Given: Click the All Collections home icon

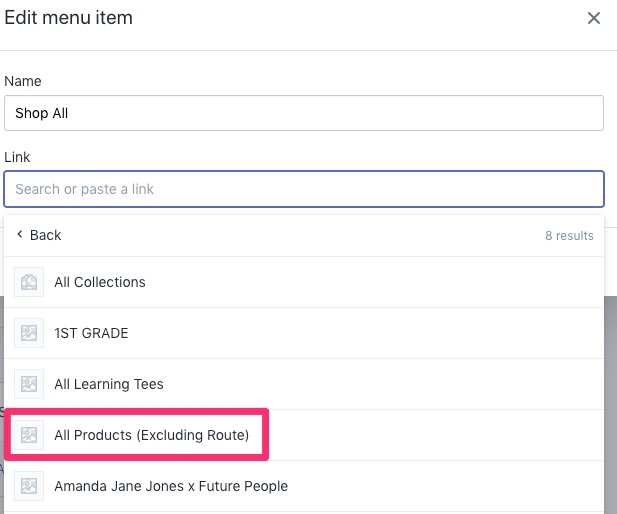Looking at the screenshot, I should point(29,282).
